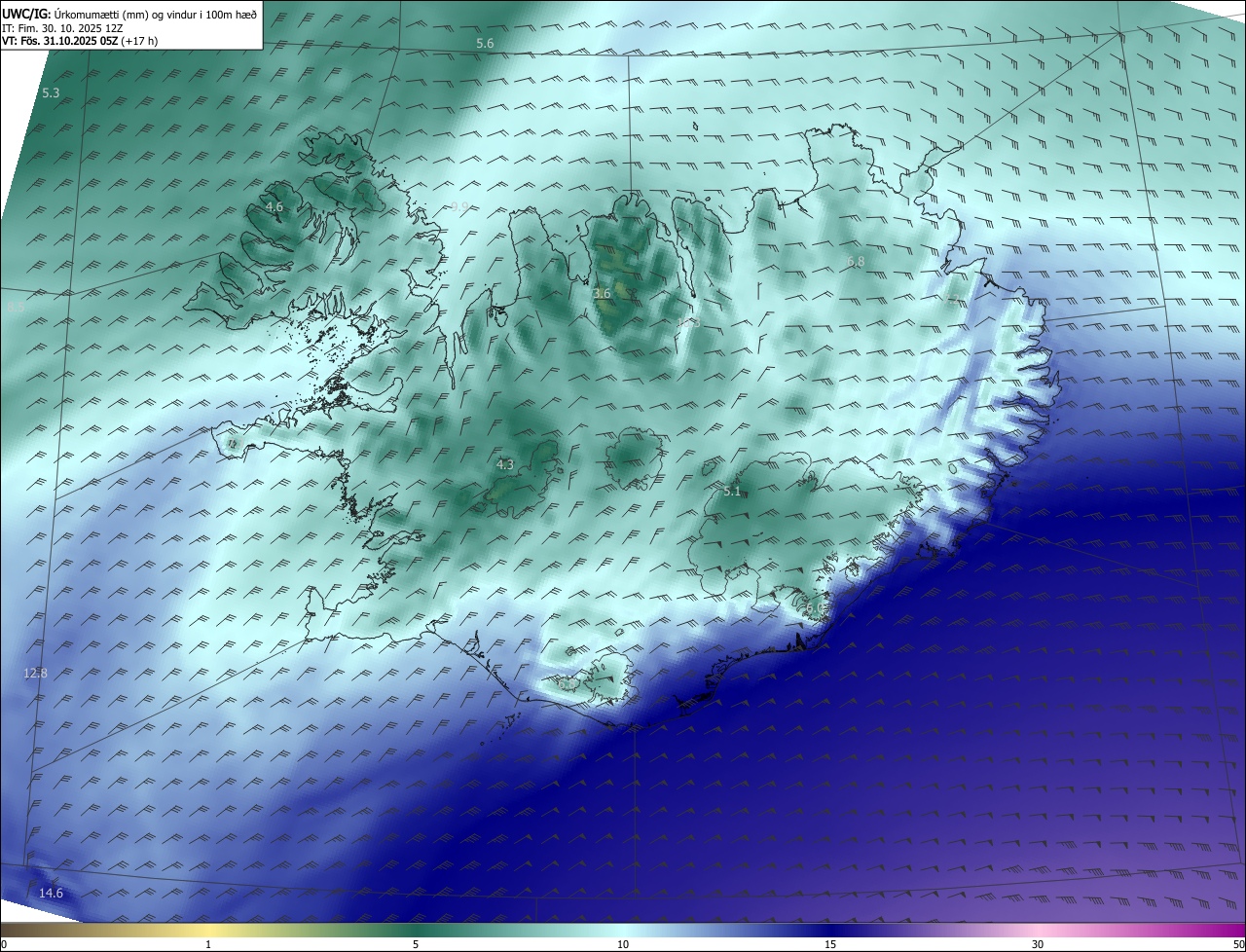The width and height of the screenshot is (1246, 952).
Task: Click the map value 5.6
Action: 485,44
